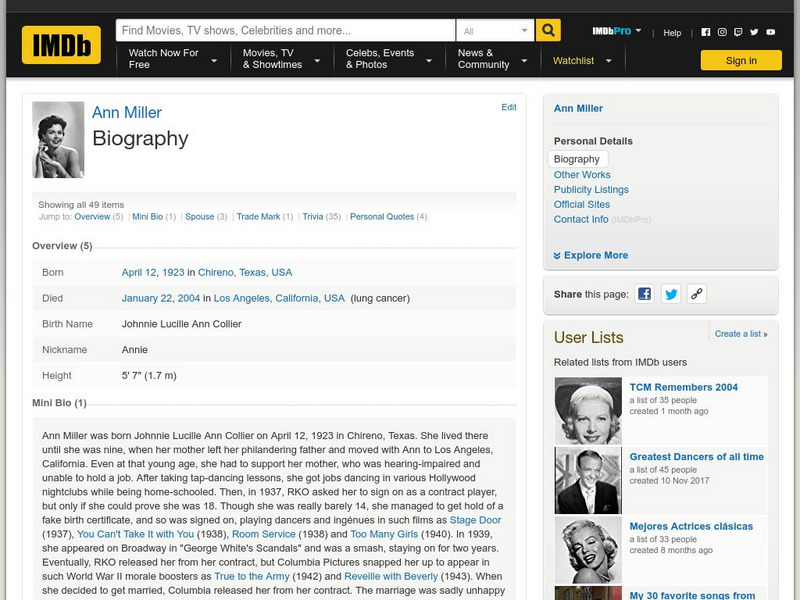Viewport: 800px width, 600px height.
Task: Jump to Personal Quotes section
Action: [382, 217]
